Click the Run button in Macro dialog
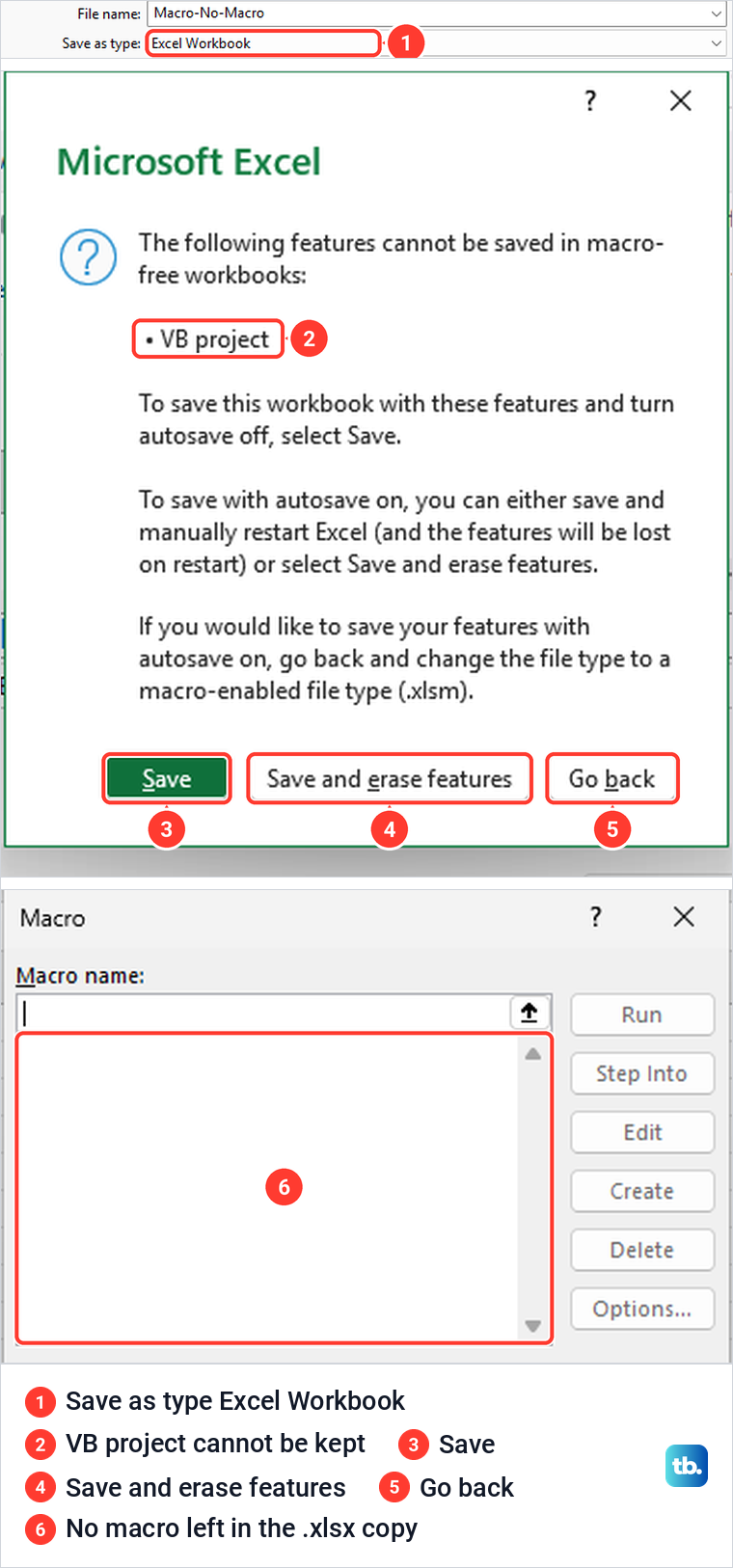The height and width of the screenshot is (1568, 733). 642,1014
